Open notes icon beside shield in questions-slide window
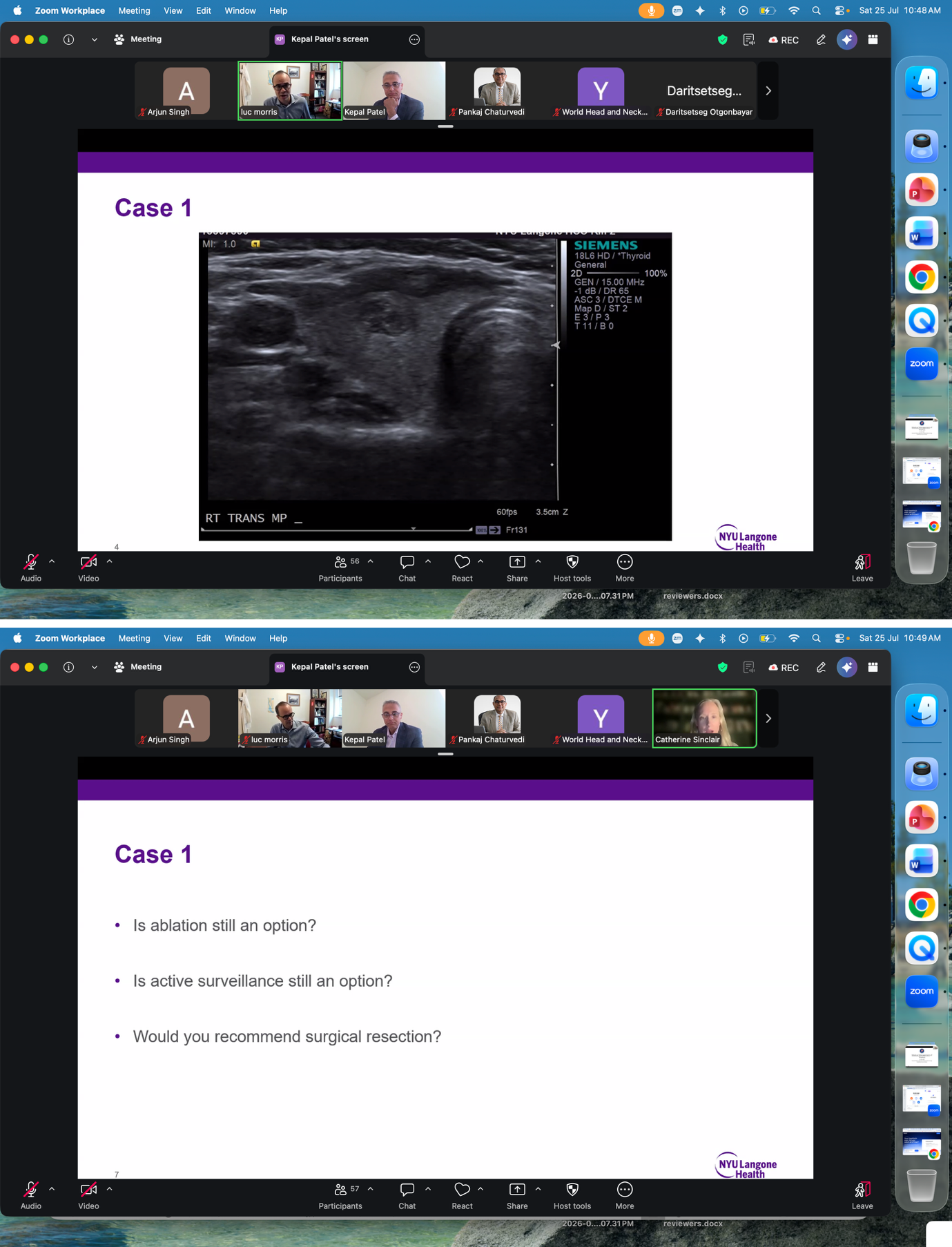The image size is (952, 1247). click(x=749, y=668)
